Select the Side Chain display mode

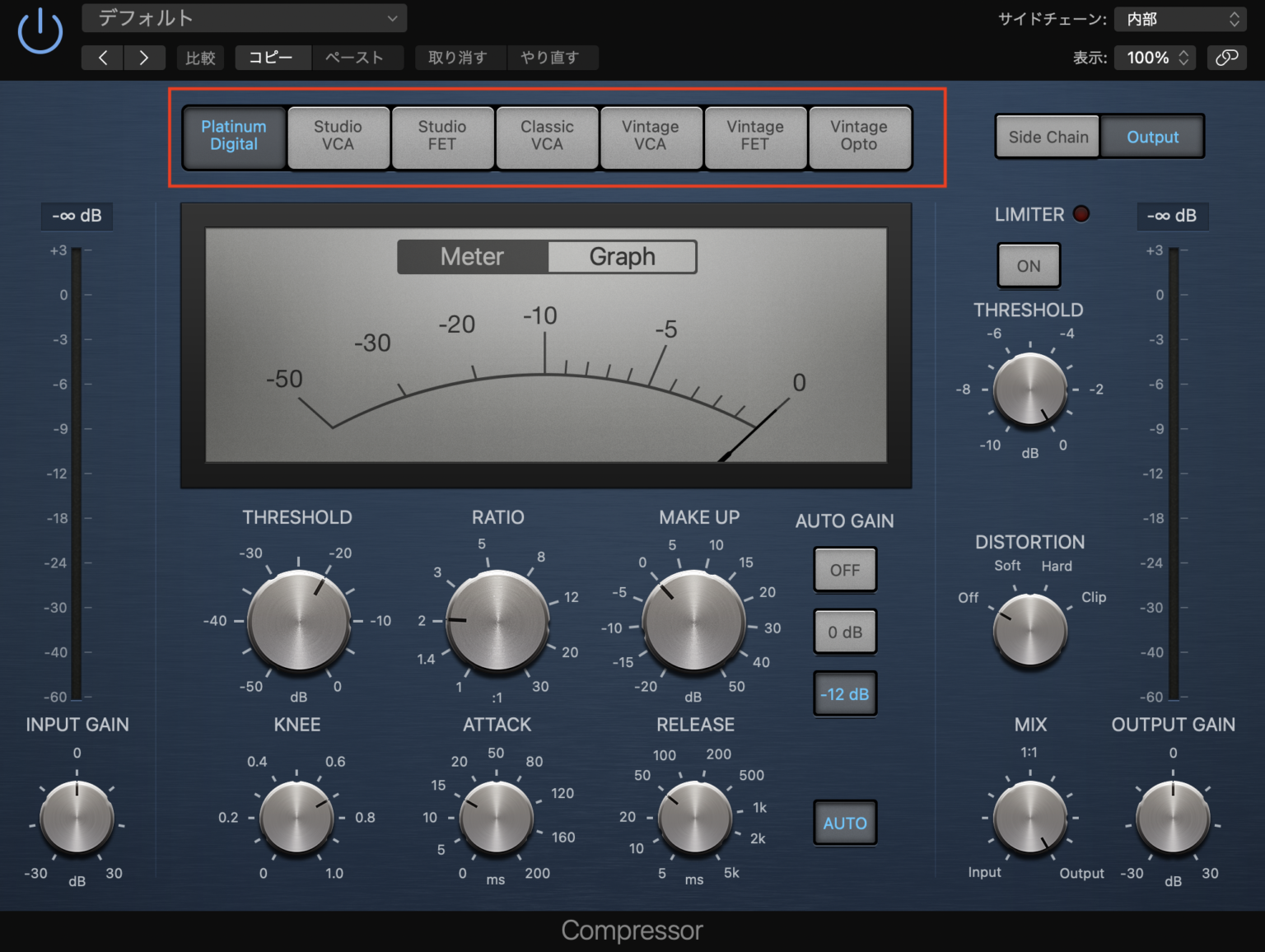[1047, 136]
